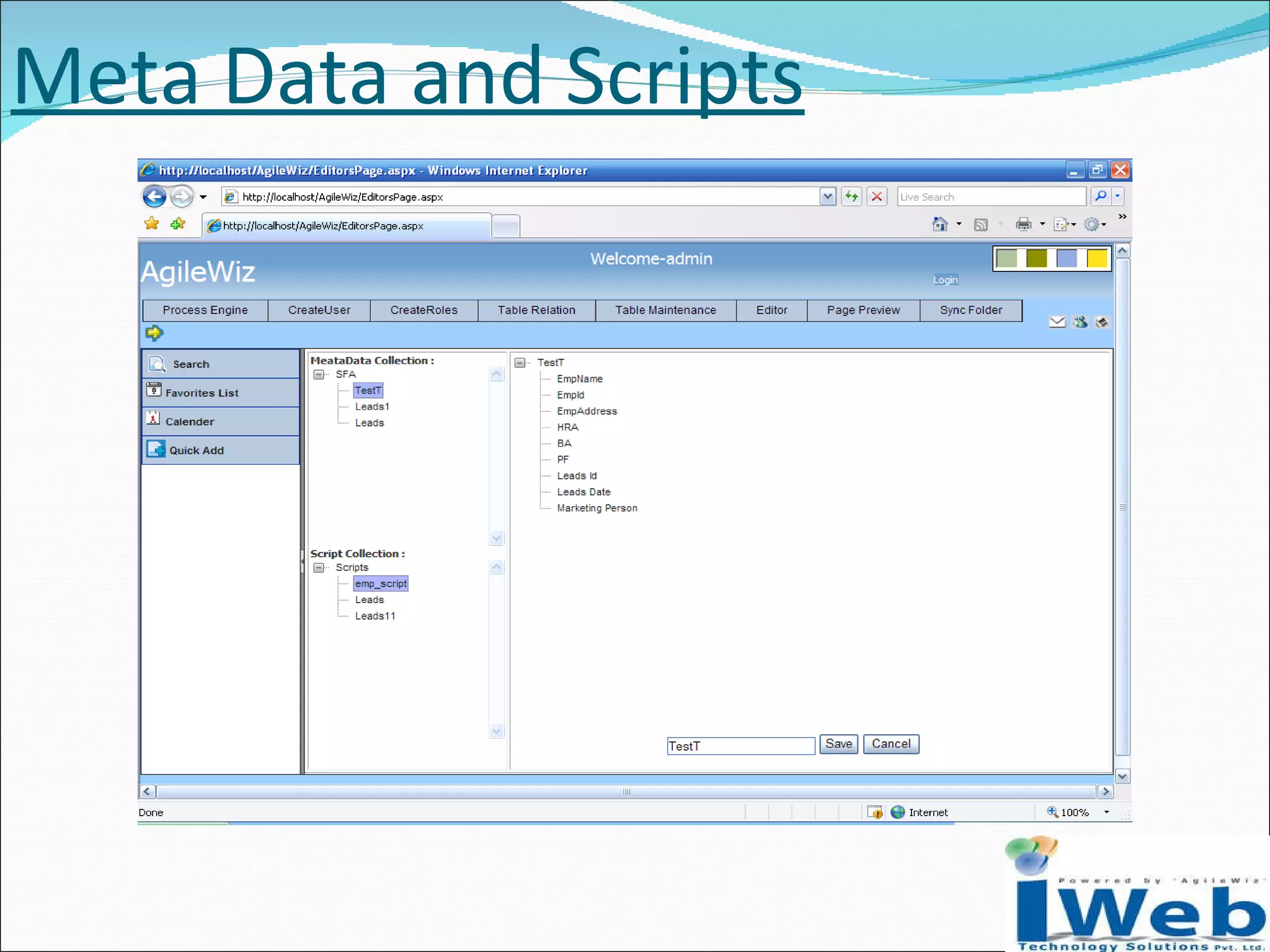Select the emp_script script
The image size is (1270, 952).
coord(381,584)
